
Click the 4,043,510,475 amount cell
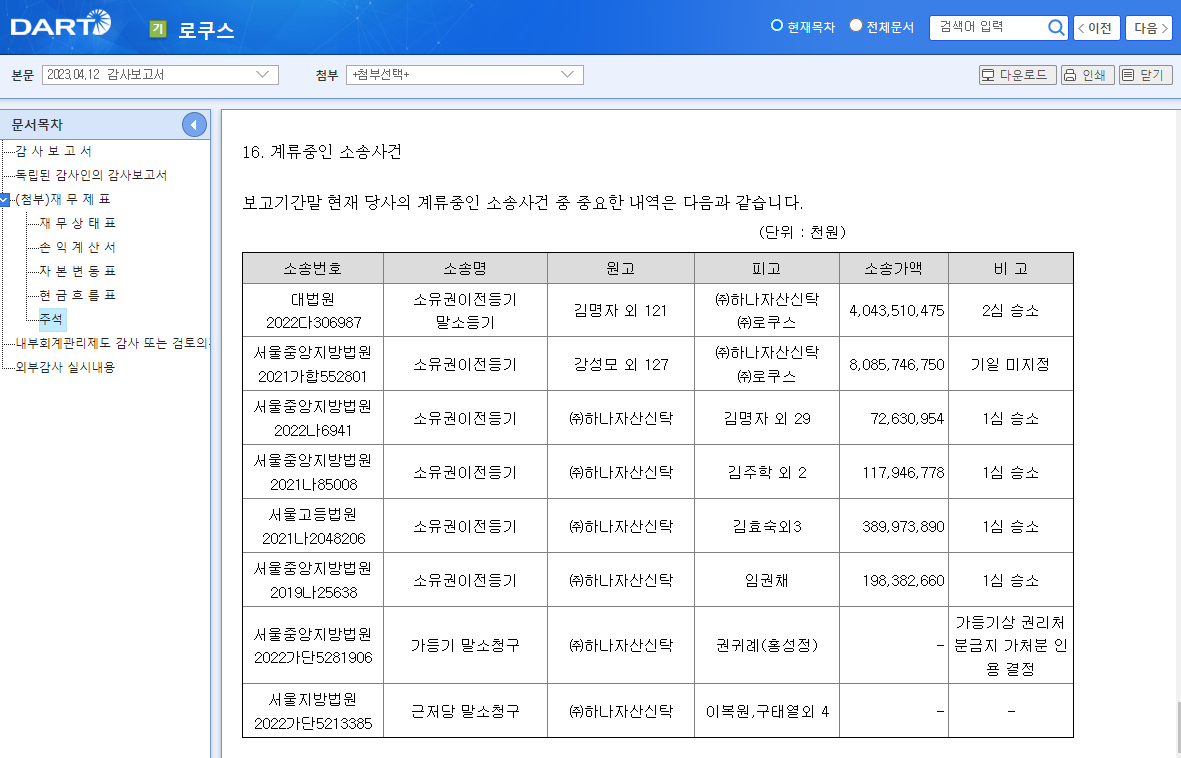(896, 310)
